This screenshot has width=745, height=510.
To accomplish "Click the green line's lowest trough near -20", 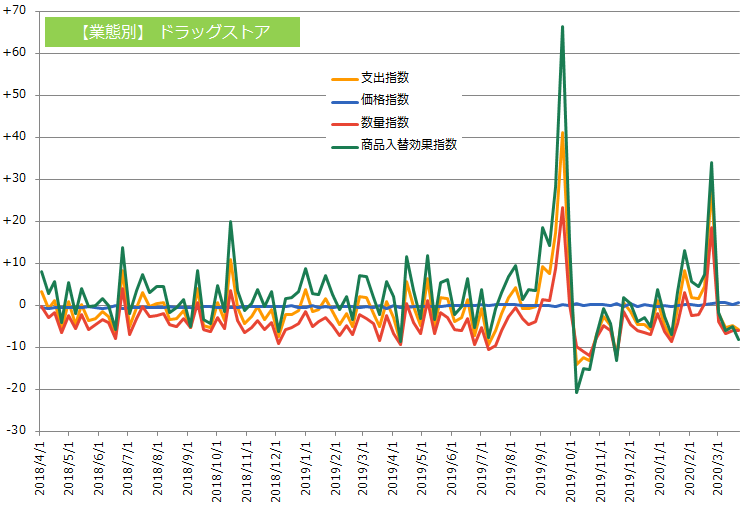I will [x=577, y=392].
